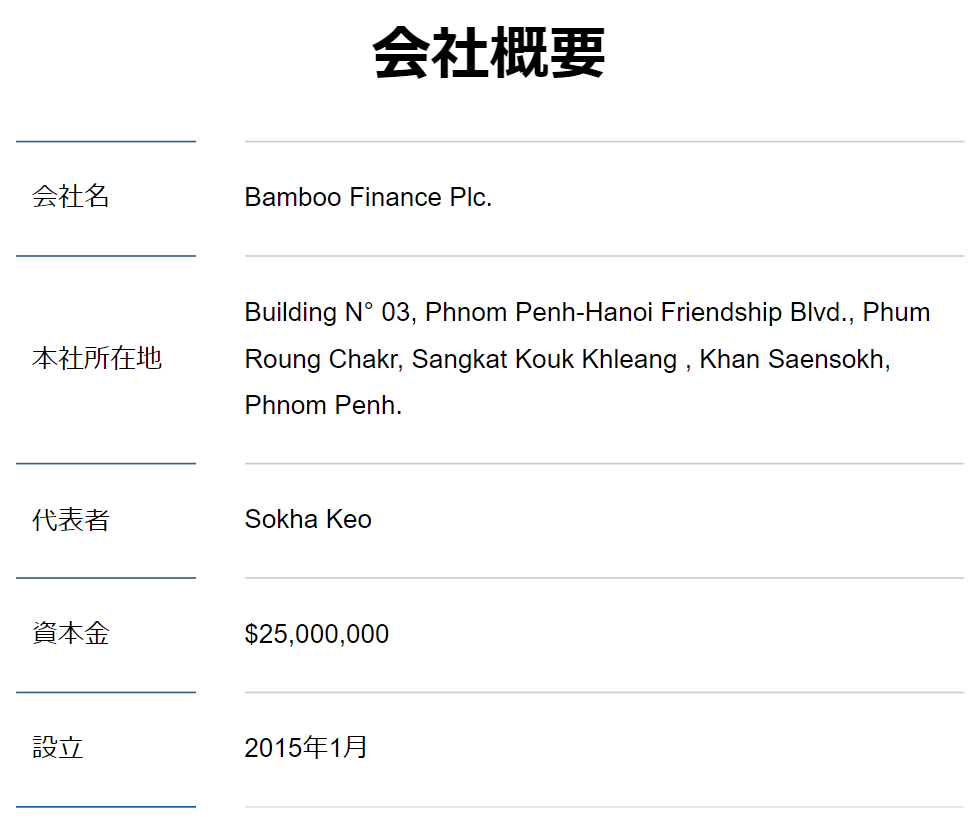Select the 本社所在地 row label
The width and height of the screenshot is (977, 821).
pos(97,358)
